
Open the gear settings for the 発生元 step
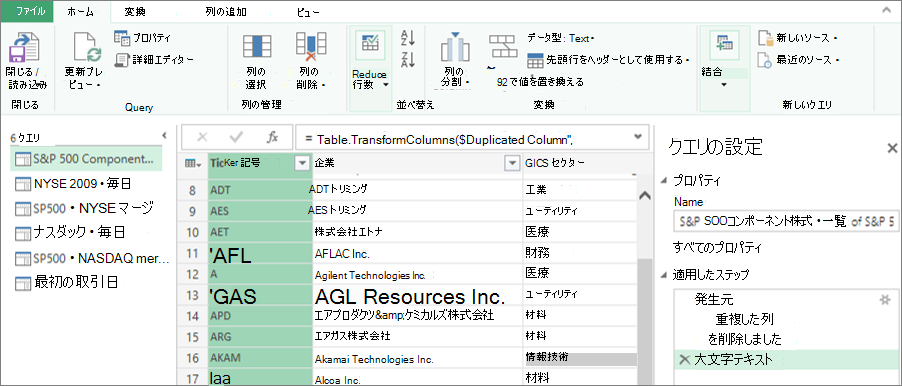885,299
